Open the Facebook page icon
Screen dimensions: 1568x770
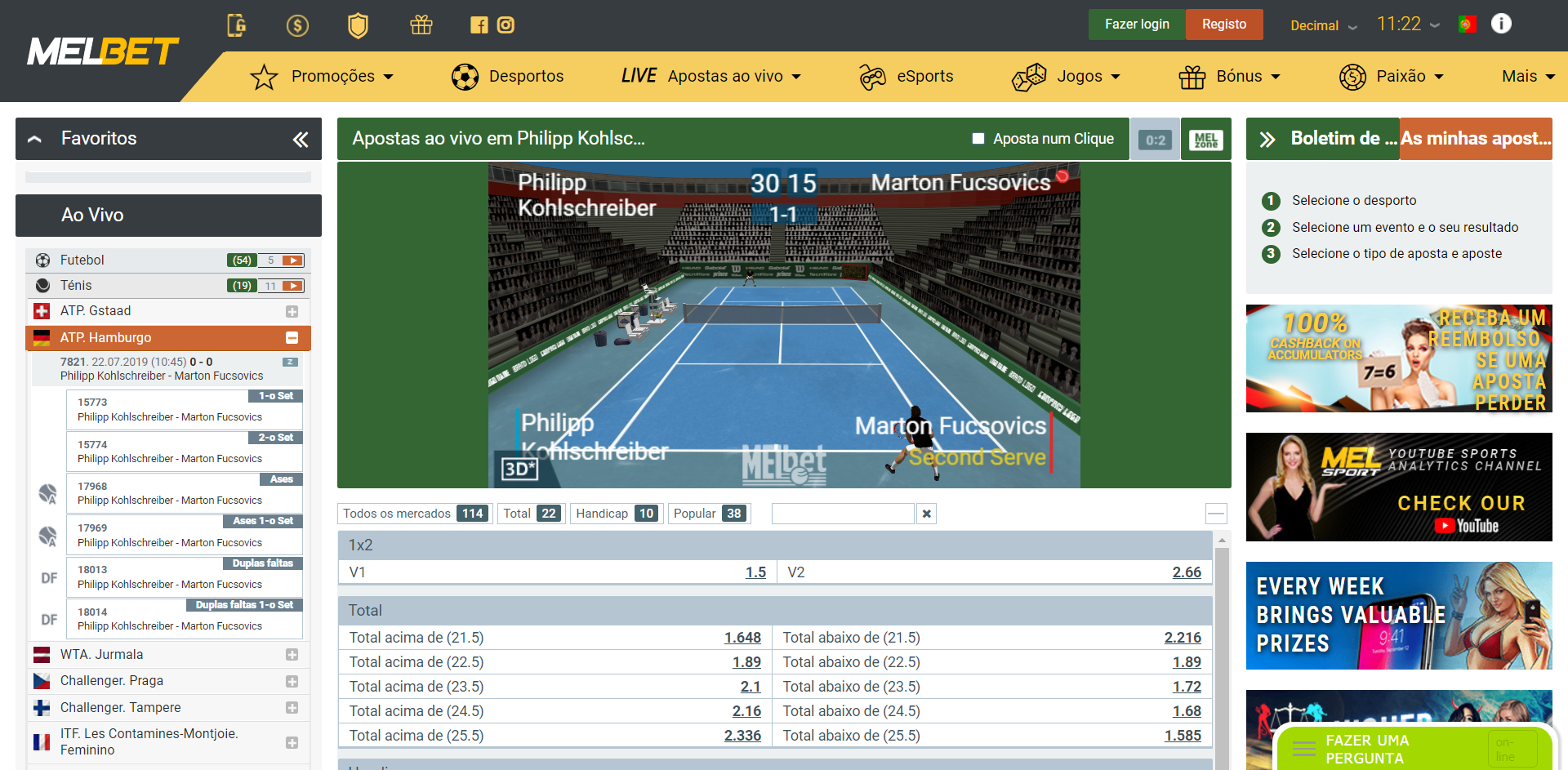479,25
